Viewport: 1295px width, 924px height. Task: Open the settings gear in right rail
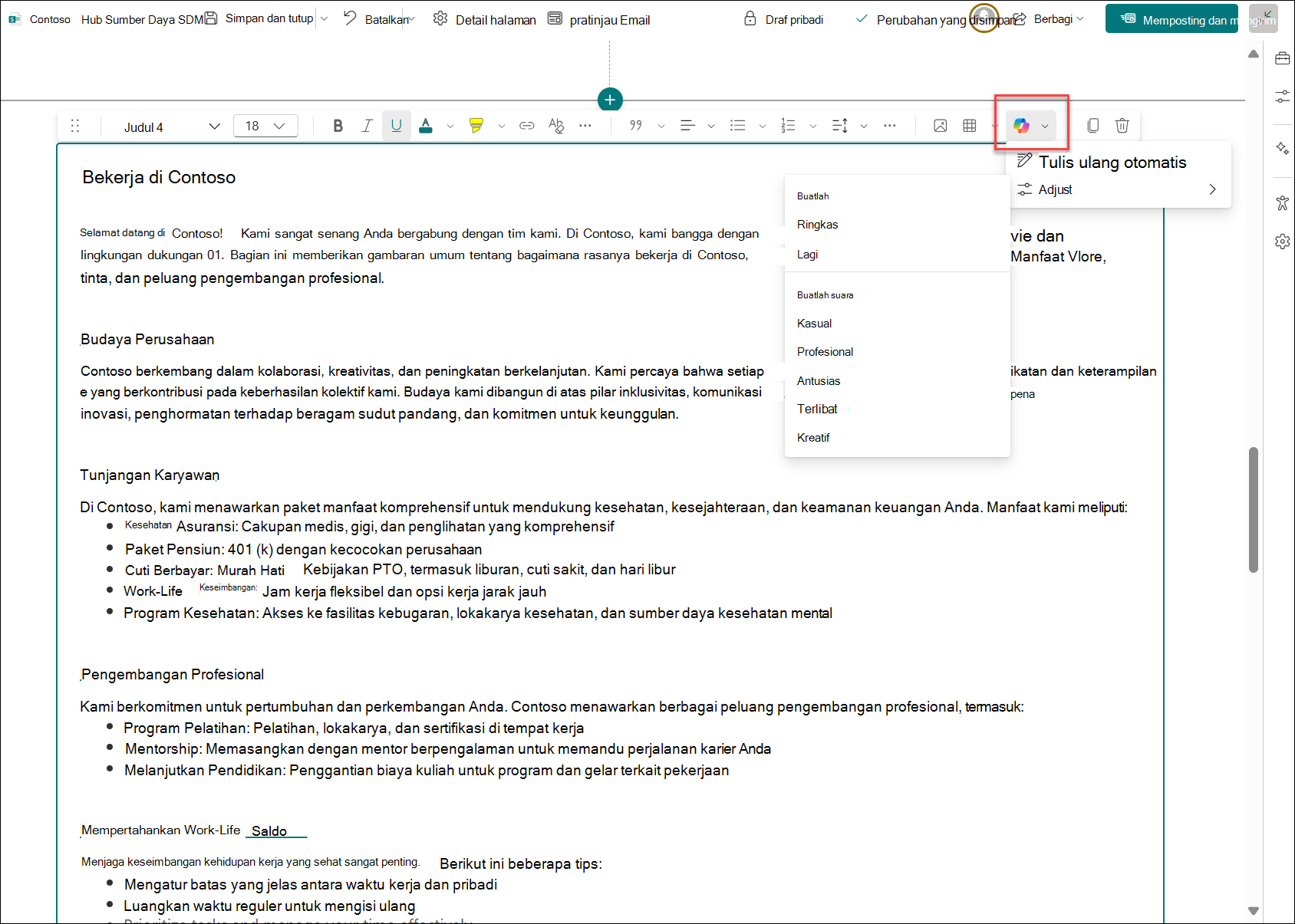coord(1283,242)
